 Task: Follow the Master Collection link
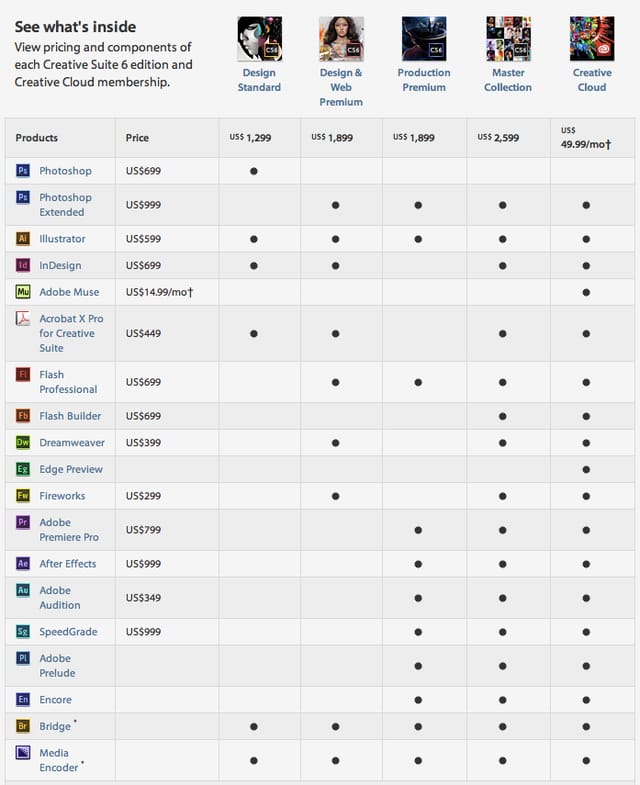click(x=508, y=80)
